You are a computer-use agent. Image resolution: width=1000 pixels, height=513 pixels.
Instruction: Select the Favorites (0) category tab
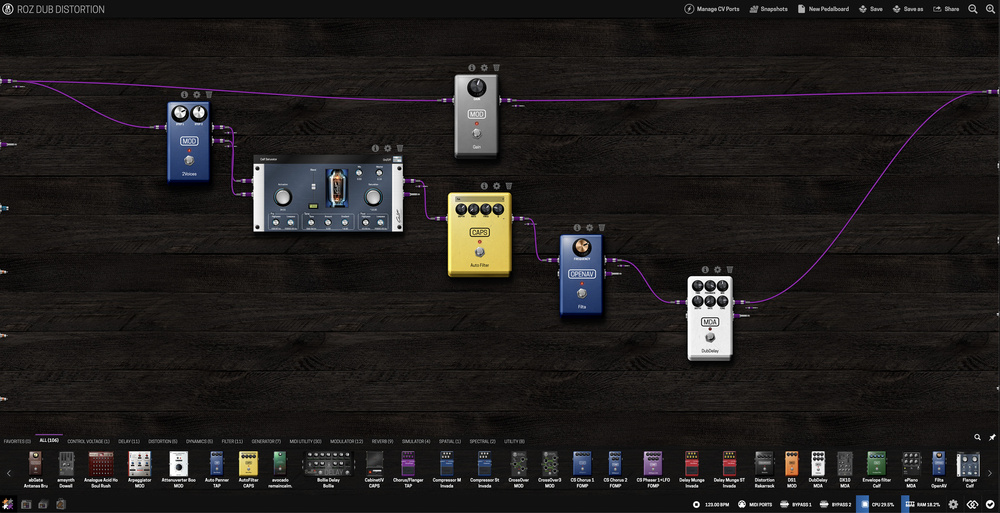pyautogui.click(x=17, y=441)
